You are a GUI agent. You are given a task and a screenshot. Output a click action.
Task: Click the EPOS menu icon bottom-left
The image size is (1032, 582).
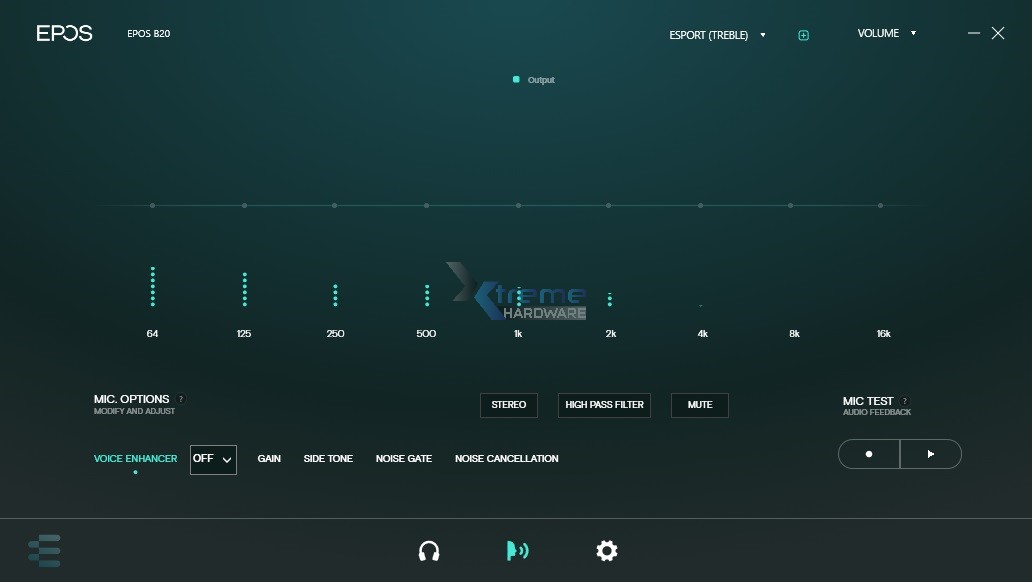(x=45, y=551)
